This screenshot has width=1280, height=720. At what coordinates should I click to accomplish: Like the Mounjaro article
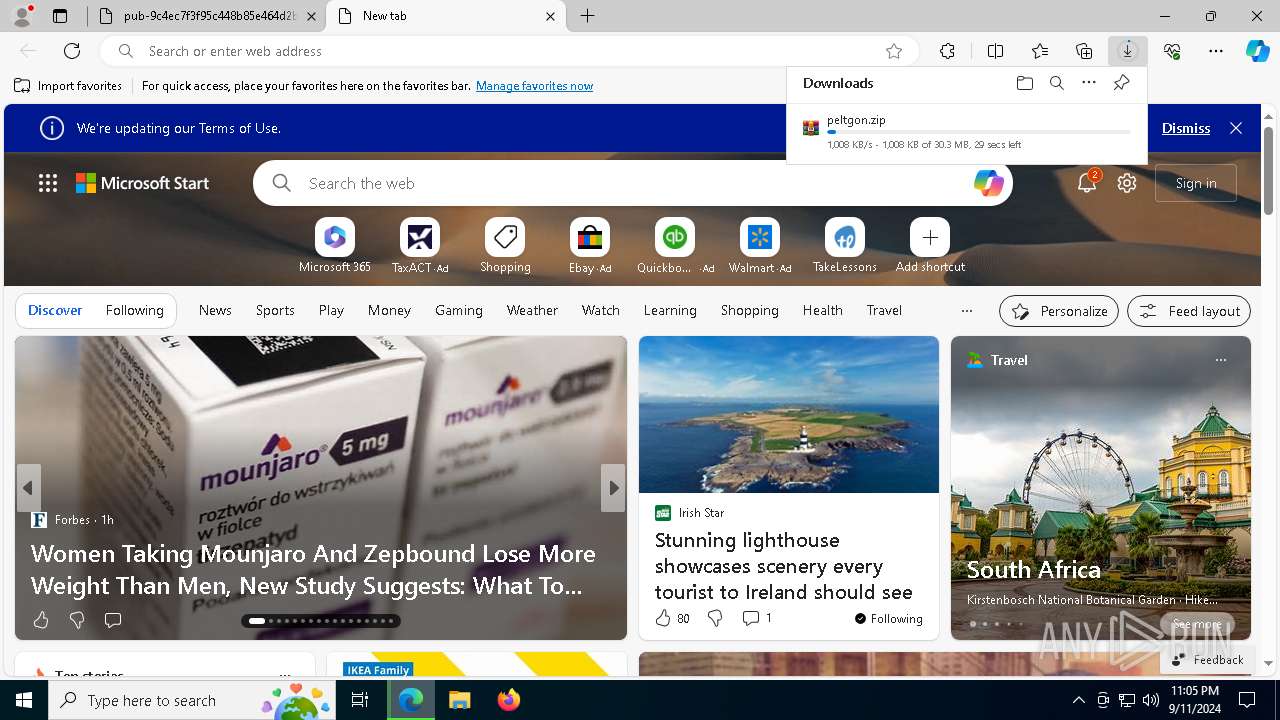click(x=41, y=621)
